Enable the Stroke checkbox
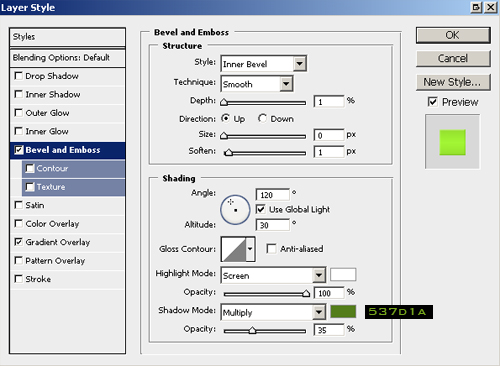The width and height of the screenshot is (500, 366). click(x=18, y=279)
